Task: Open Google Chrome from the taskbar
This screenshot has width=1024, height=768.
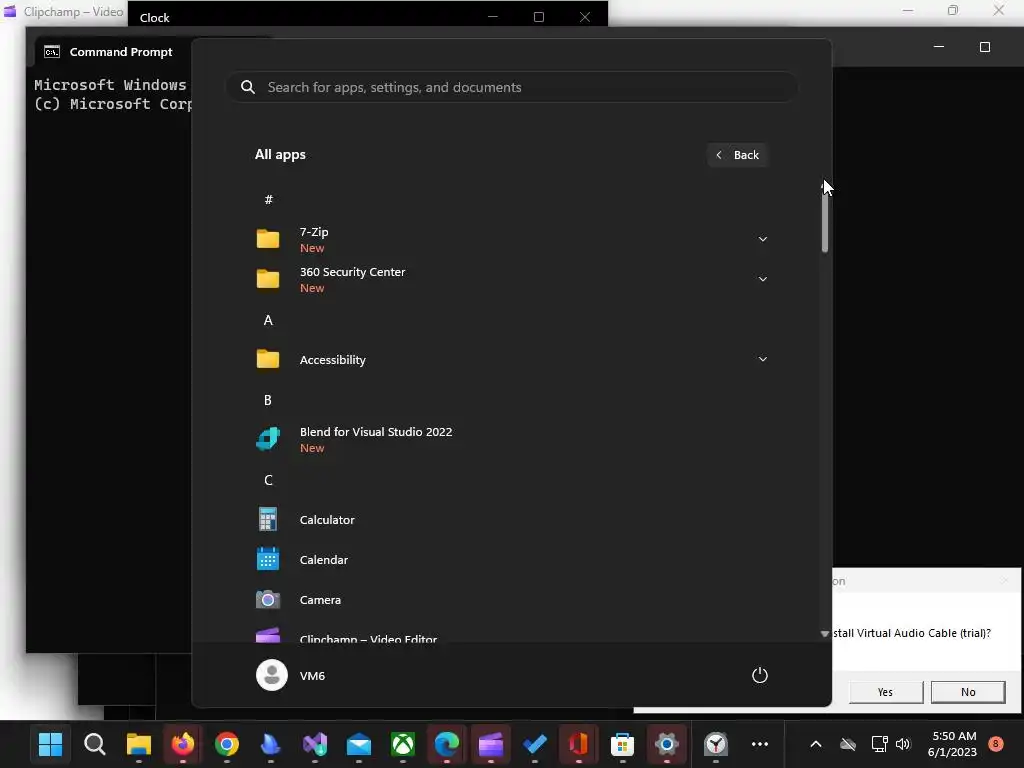Action: 227,744
